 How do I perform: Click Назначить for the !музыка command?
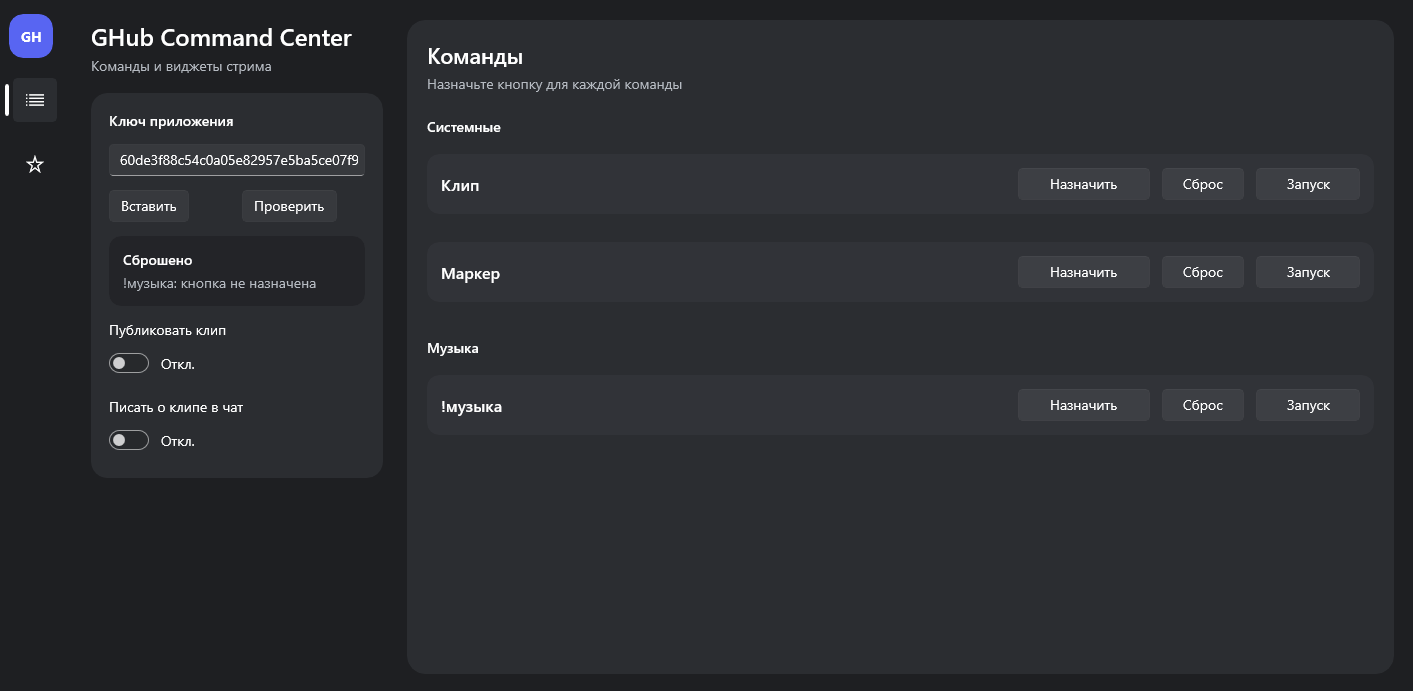click(x=1084, y=405)
